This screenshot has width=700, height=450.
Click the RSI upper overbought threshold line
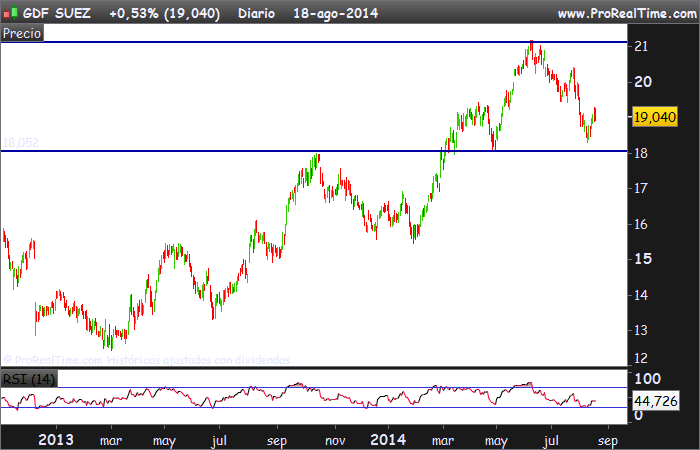click(314, 388)
